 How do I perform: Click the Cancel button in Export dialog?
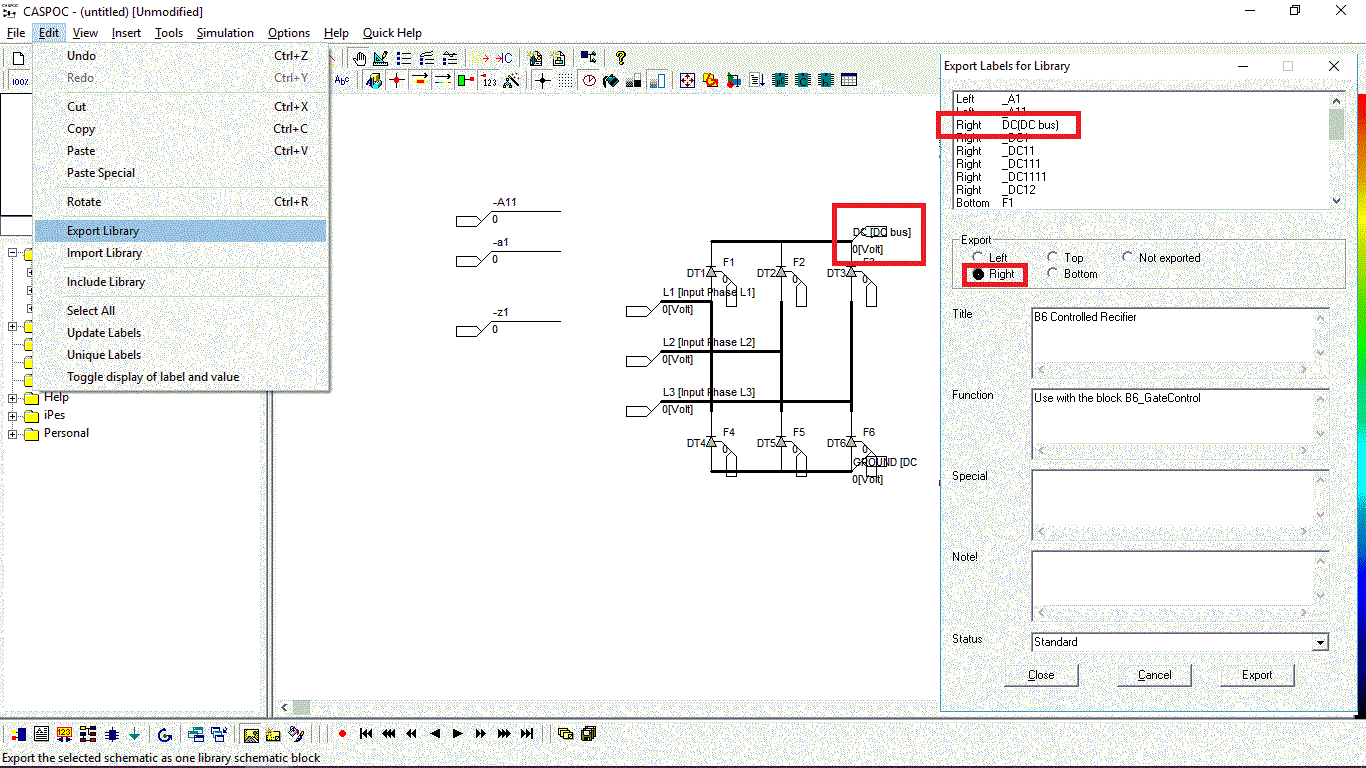click(x=1154, y=675)
